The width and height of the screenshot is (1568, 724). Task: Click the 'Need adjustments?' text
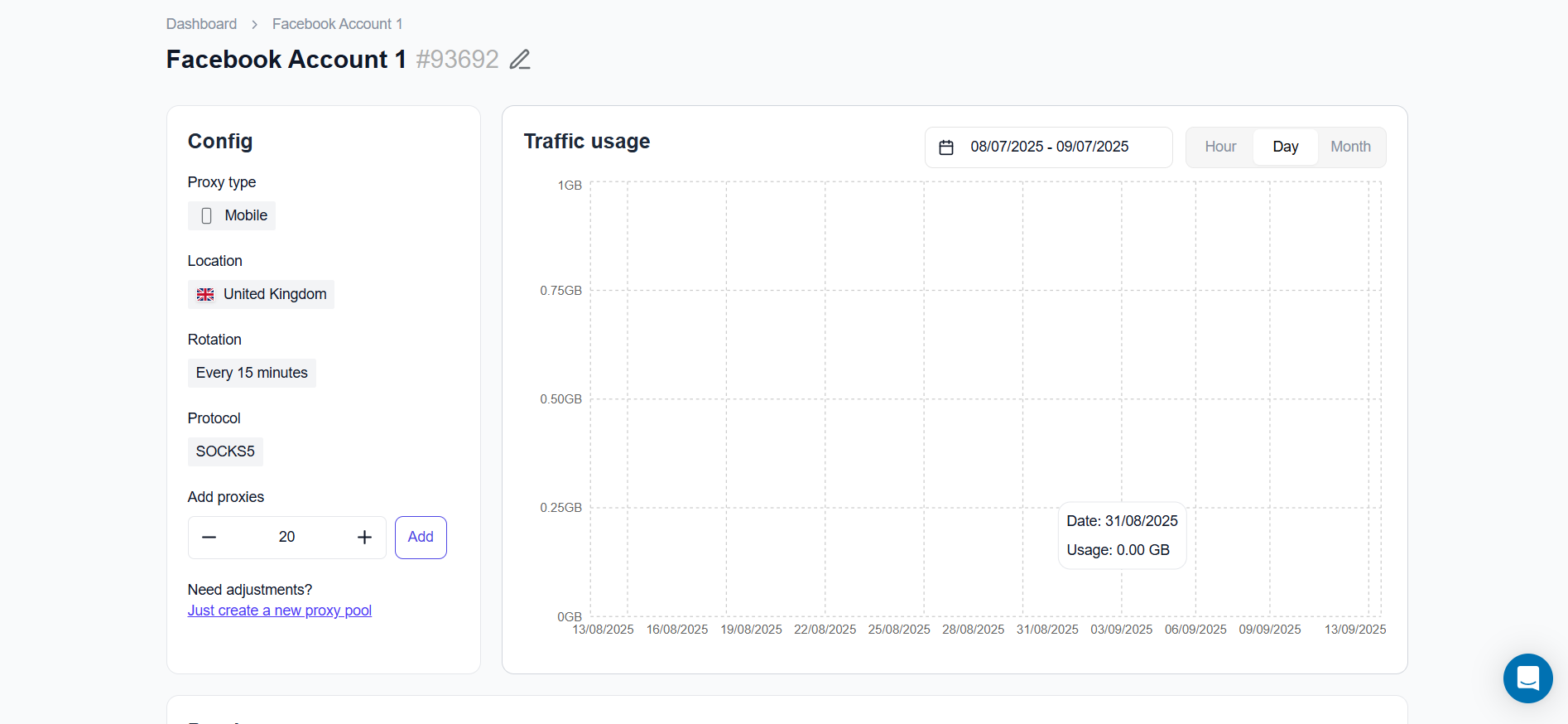250,590
